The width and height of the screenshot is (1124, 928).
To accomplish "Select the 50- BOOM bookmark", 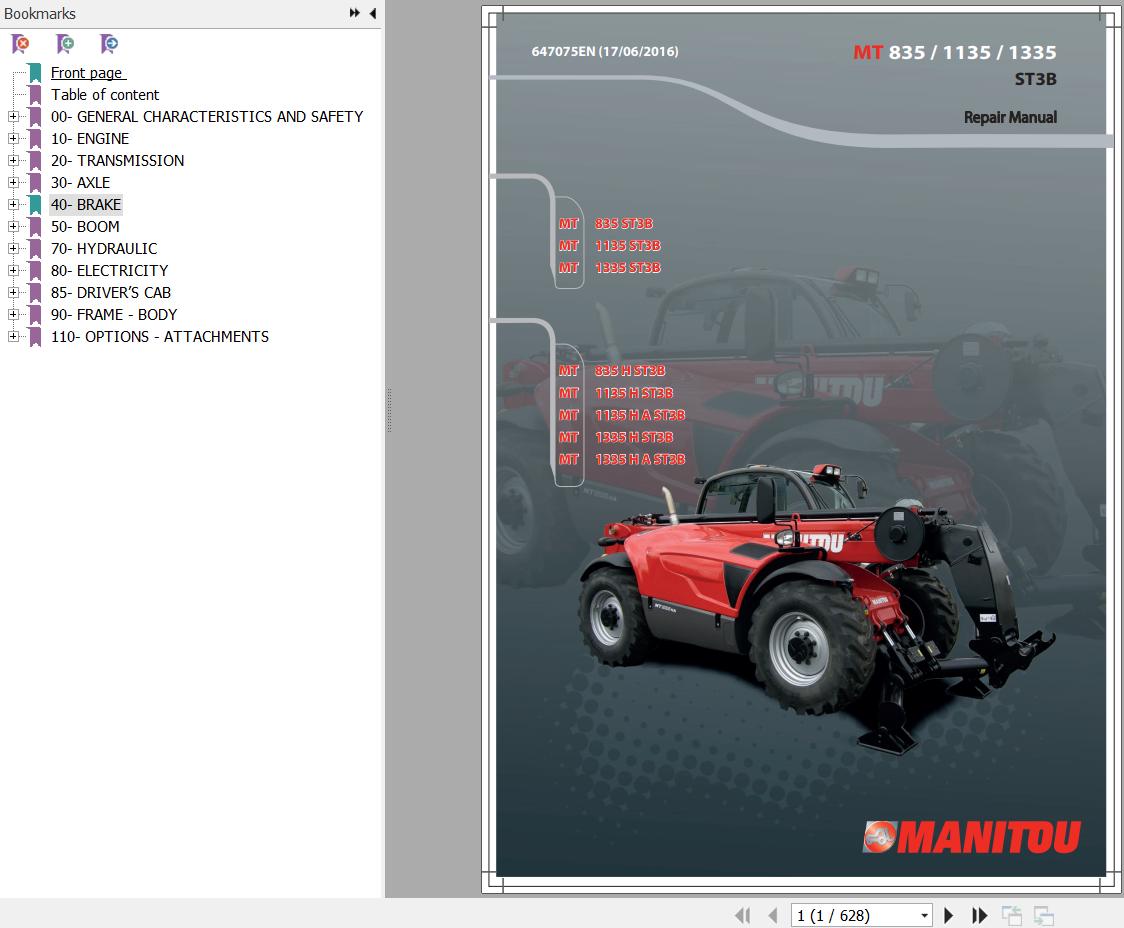I will coord(85,226).
